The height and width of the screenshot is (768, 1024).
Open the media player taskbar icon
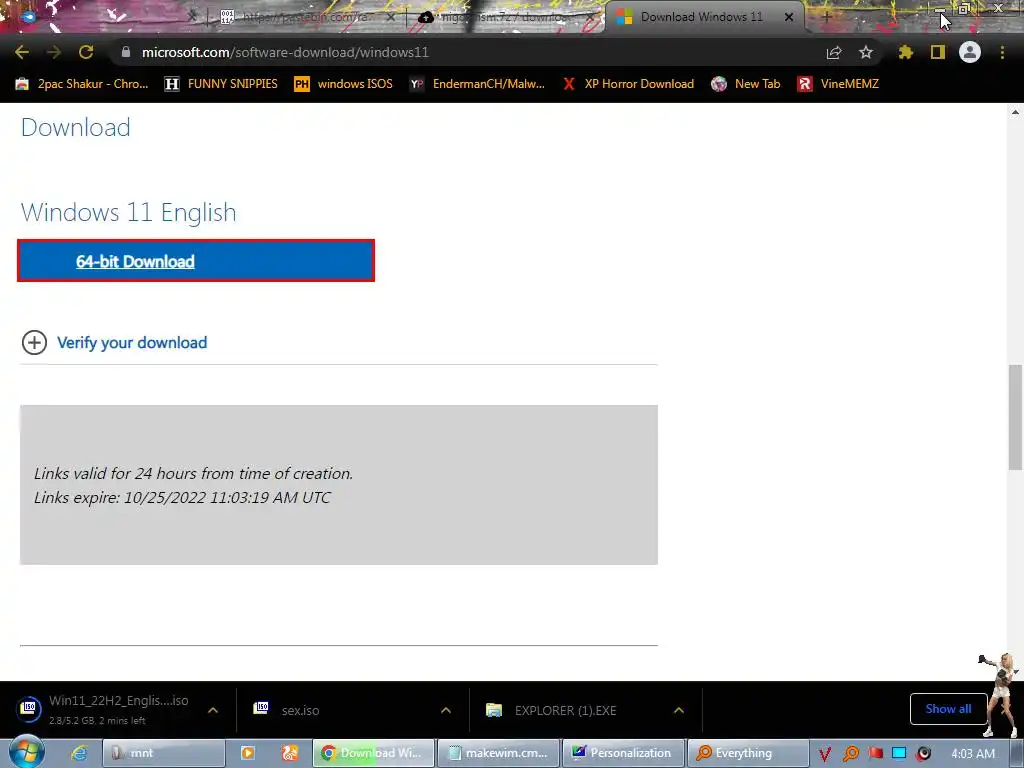248,753
